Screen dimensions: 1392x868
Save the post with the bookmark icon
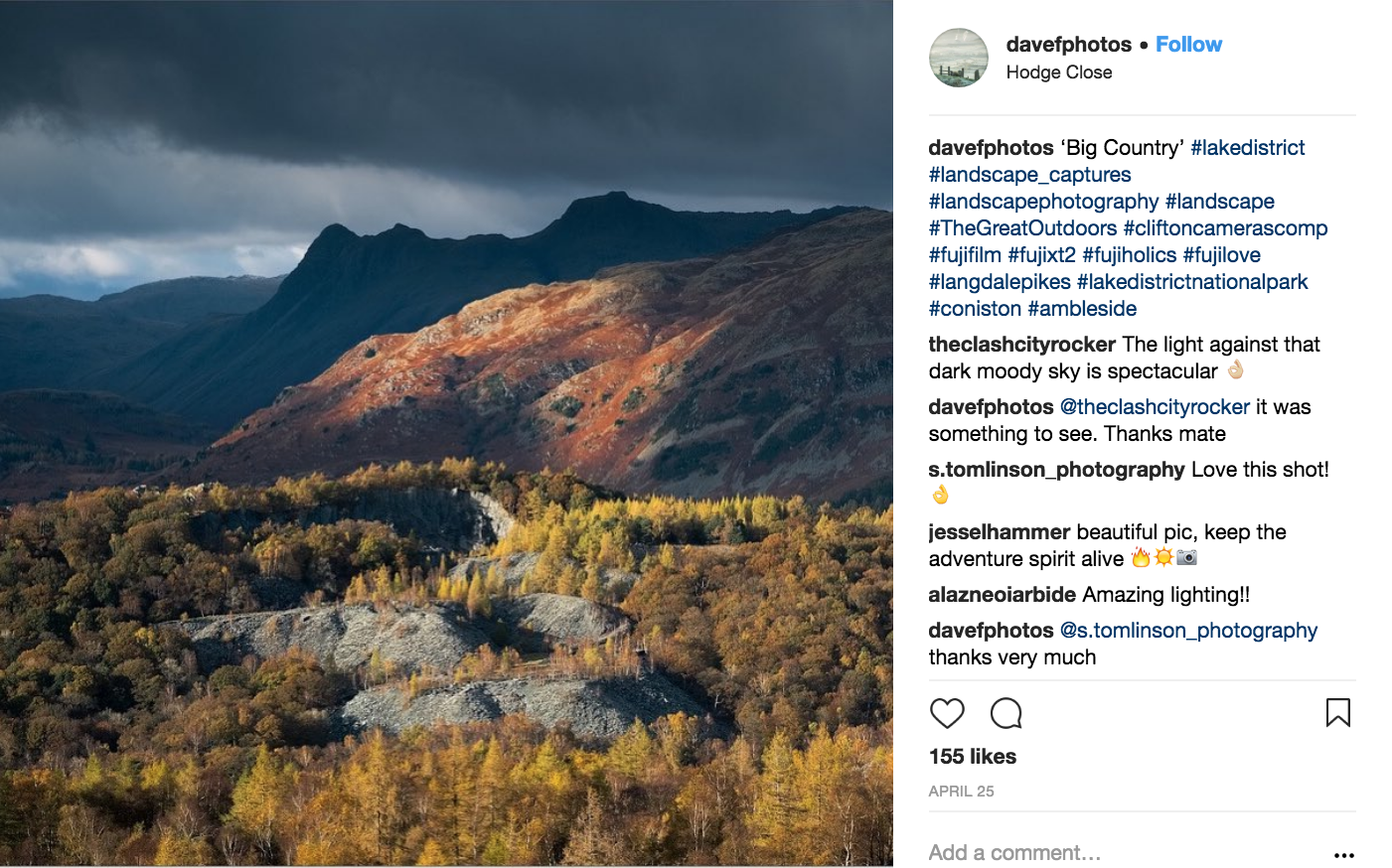coord(1338,712)
